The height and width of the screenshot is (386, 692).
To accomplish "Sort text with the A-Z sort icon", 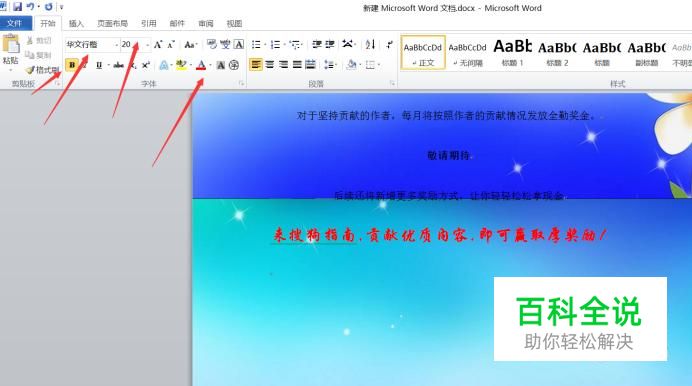I will point(370,44).
